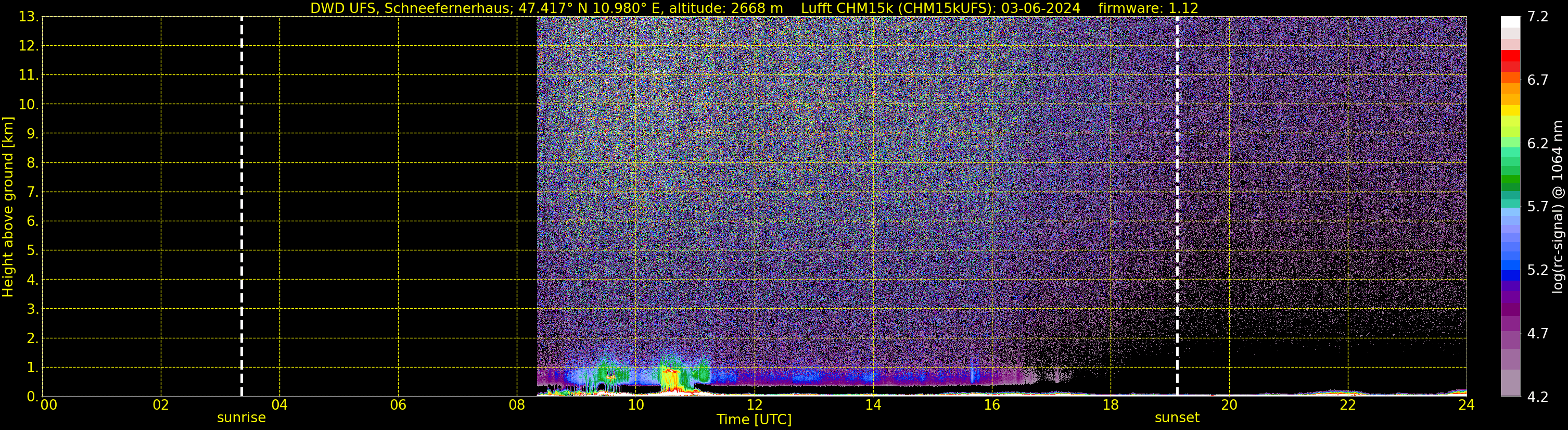Click the colorbar tick value 7.2
1568x430 pixels.
1538,17
